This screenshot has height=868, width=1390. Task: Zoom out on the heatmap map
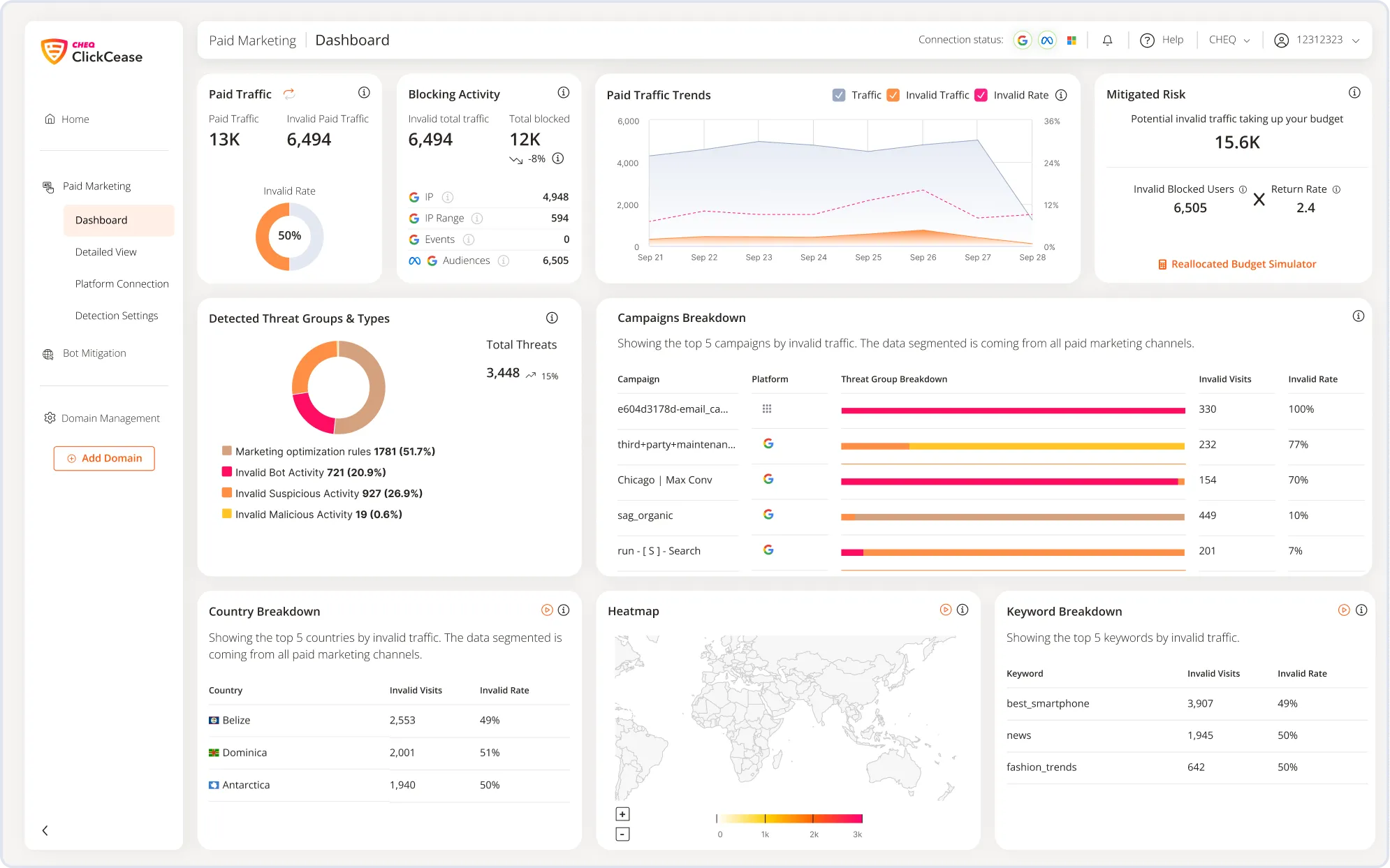622,834
